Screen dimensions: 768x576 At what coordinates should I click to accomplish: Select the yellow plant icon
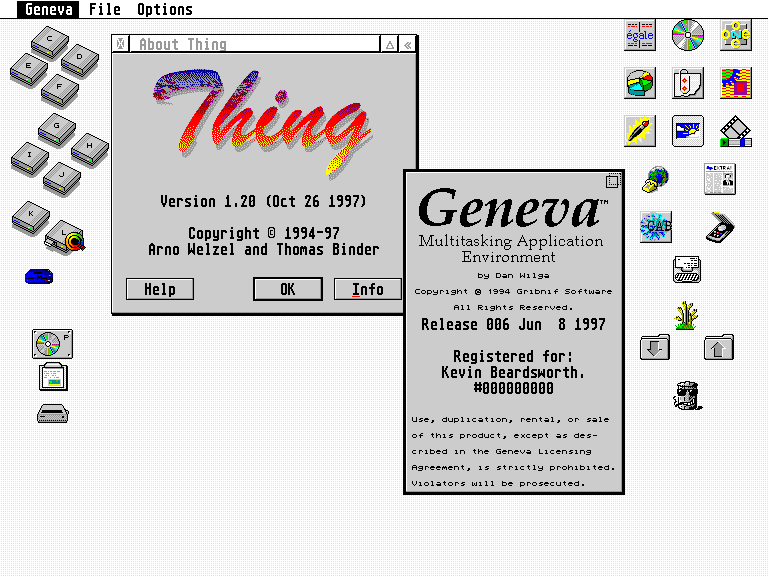[x=686, y=315]
